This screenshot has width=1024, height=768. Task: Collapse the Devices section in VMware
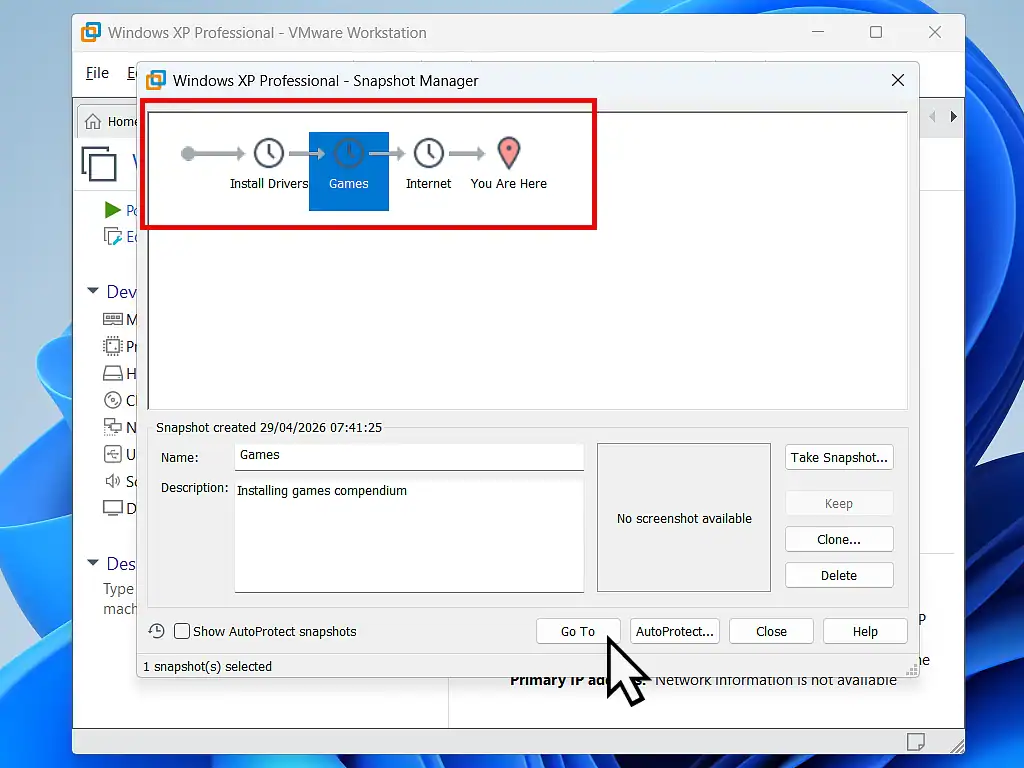tap(93, 291)
